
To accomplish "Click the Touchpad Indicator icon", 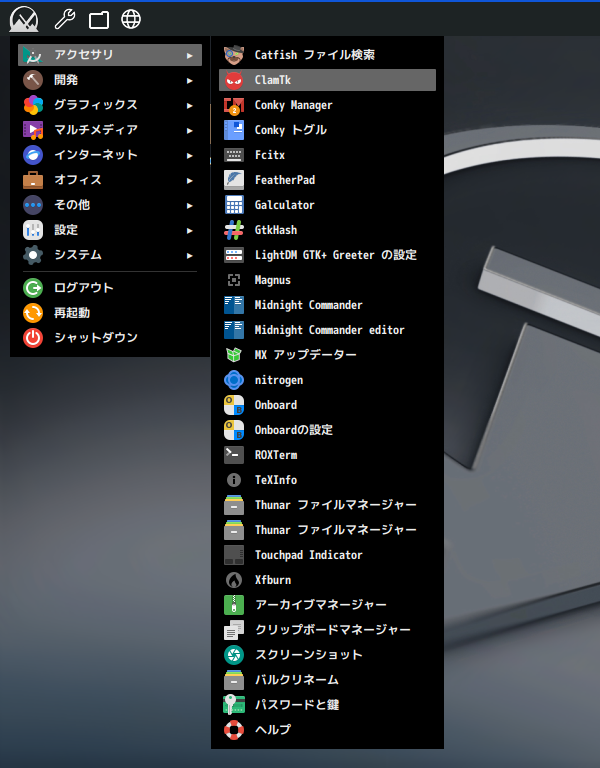I will click(234, 554).
